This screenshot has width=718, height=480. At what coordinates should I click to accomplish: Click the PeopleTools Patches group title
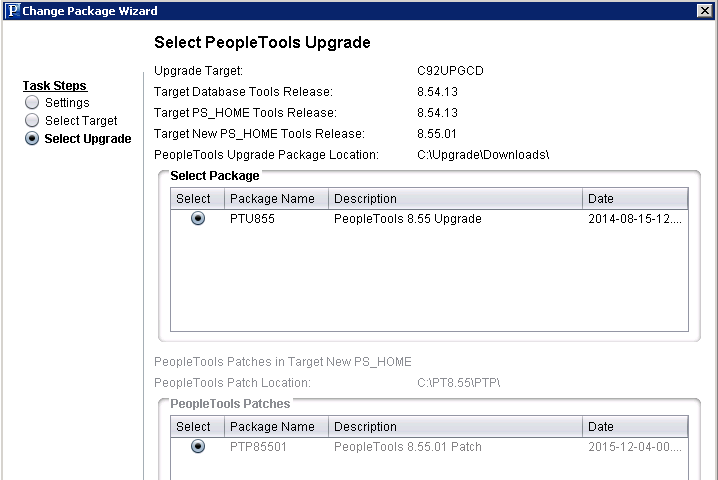[x=230, y=404]
